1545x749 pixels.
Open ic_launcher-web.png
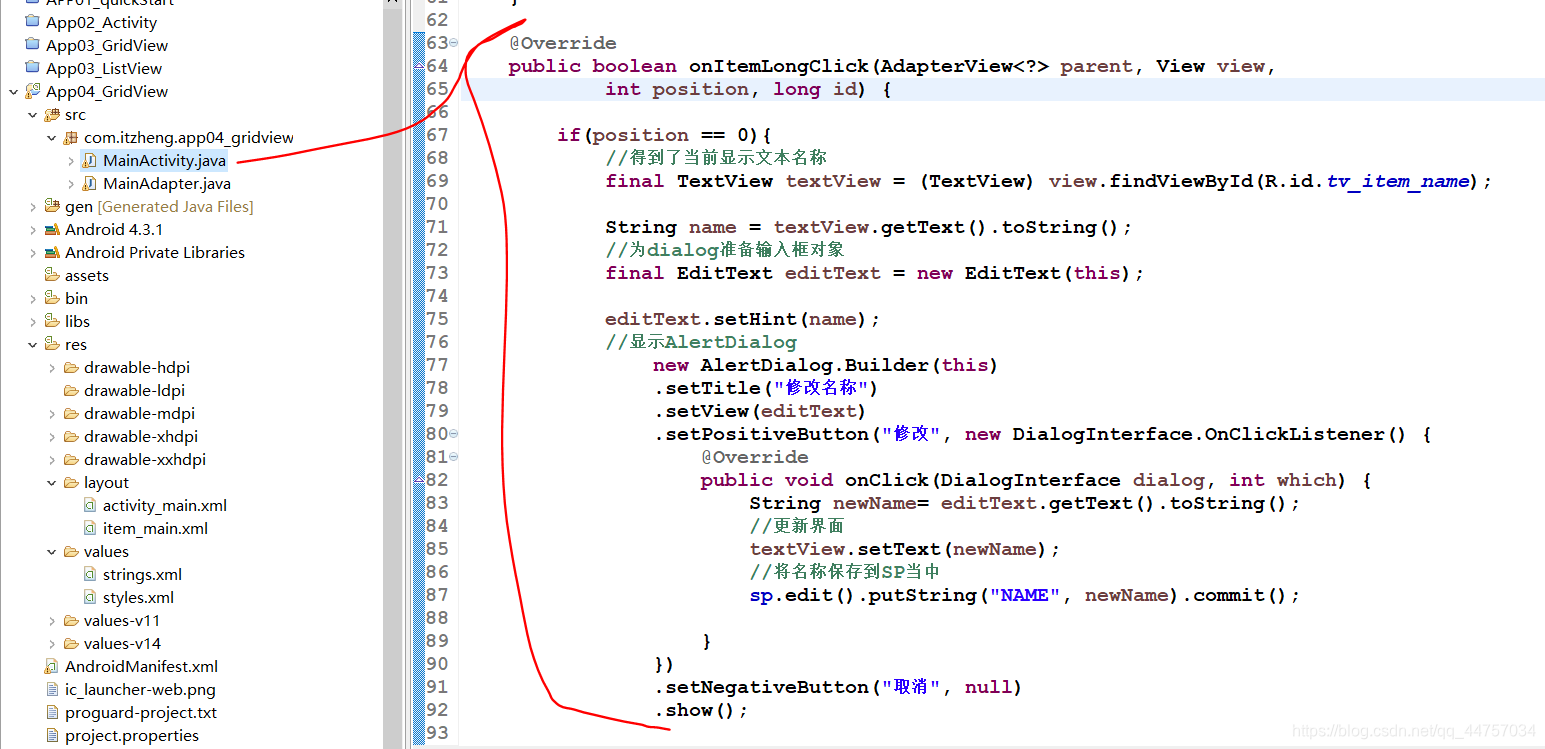140,689
